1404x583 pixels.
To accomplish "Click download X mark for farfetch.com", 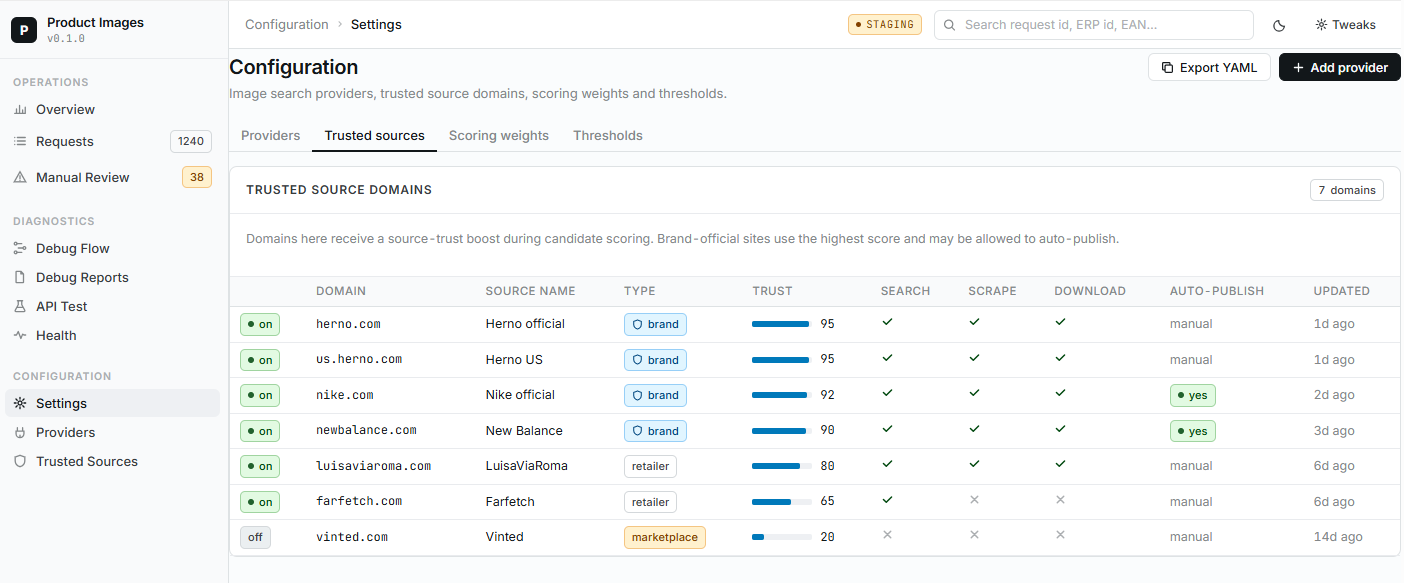I will (1060, 500).
